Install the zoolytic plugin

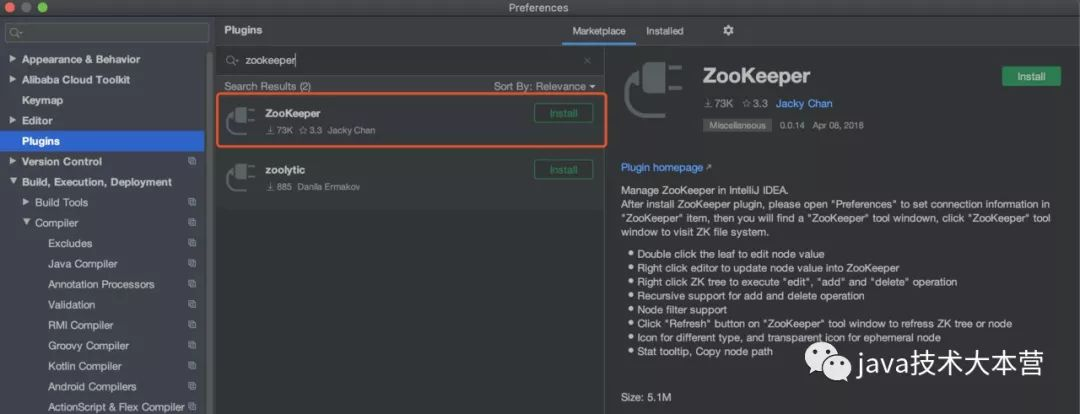[x=563, y=170]
